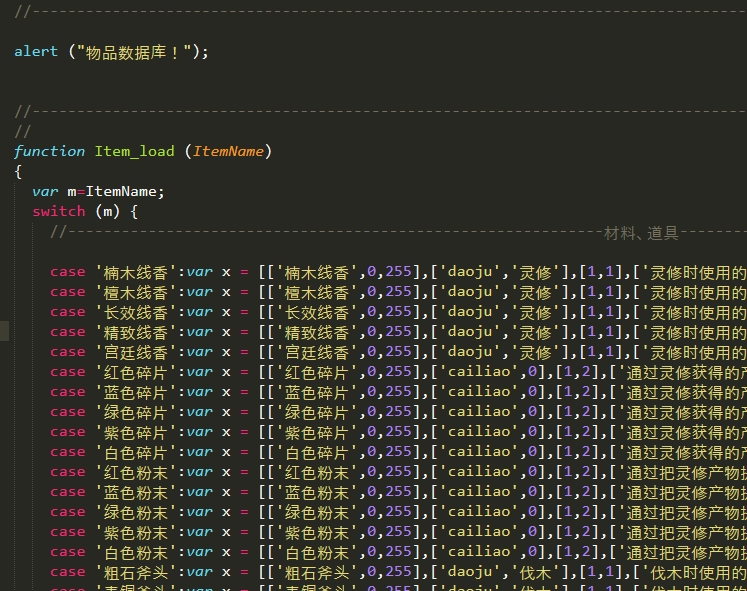Click the case label '蓝色碎片'
This screenshot has height=591, width=747.
point(136,392)
